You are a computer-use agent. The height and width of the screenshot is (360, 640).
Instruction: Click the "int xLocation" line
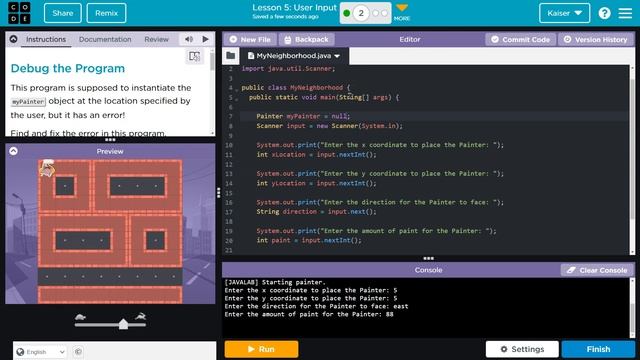(316, 155)
